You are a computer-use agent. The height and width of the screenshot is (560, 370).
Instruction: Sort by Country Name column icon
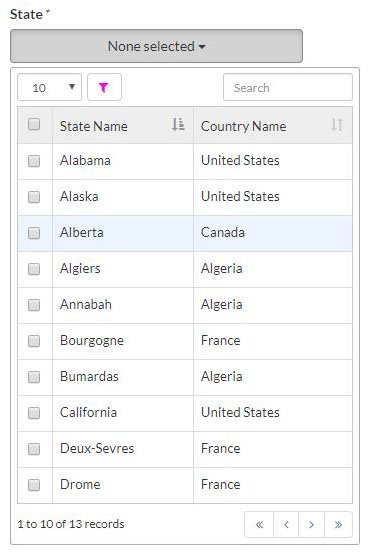(336, 125)
